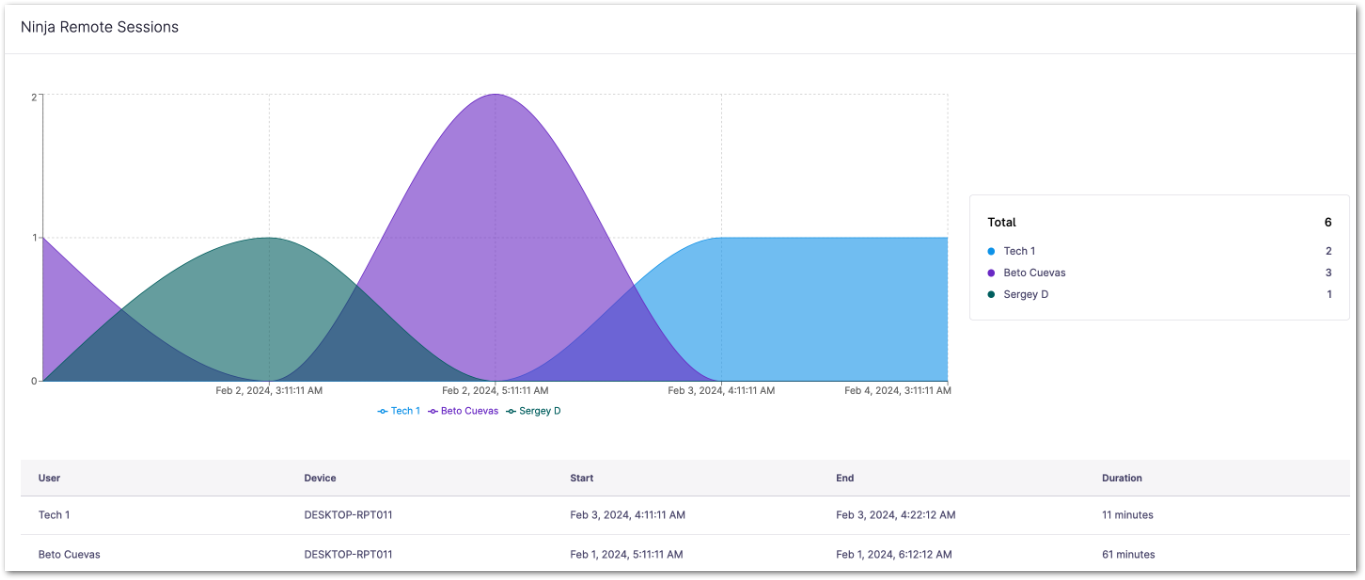Click x-axis label Feb 4, 2024, 3:11:11 AM

coord(897,391)
